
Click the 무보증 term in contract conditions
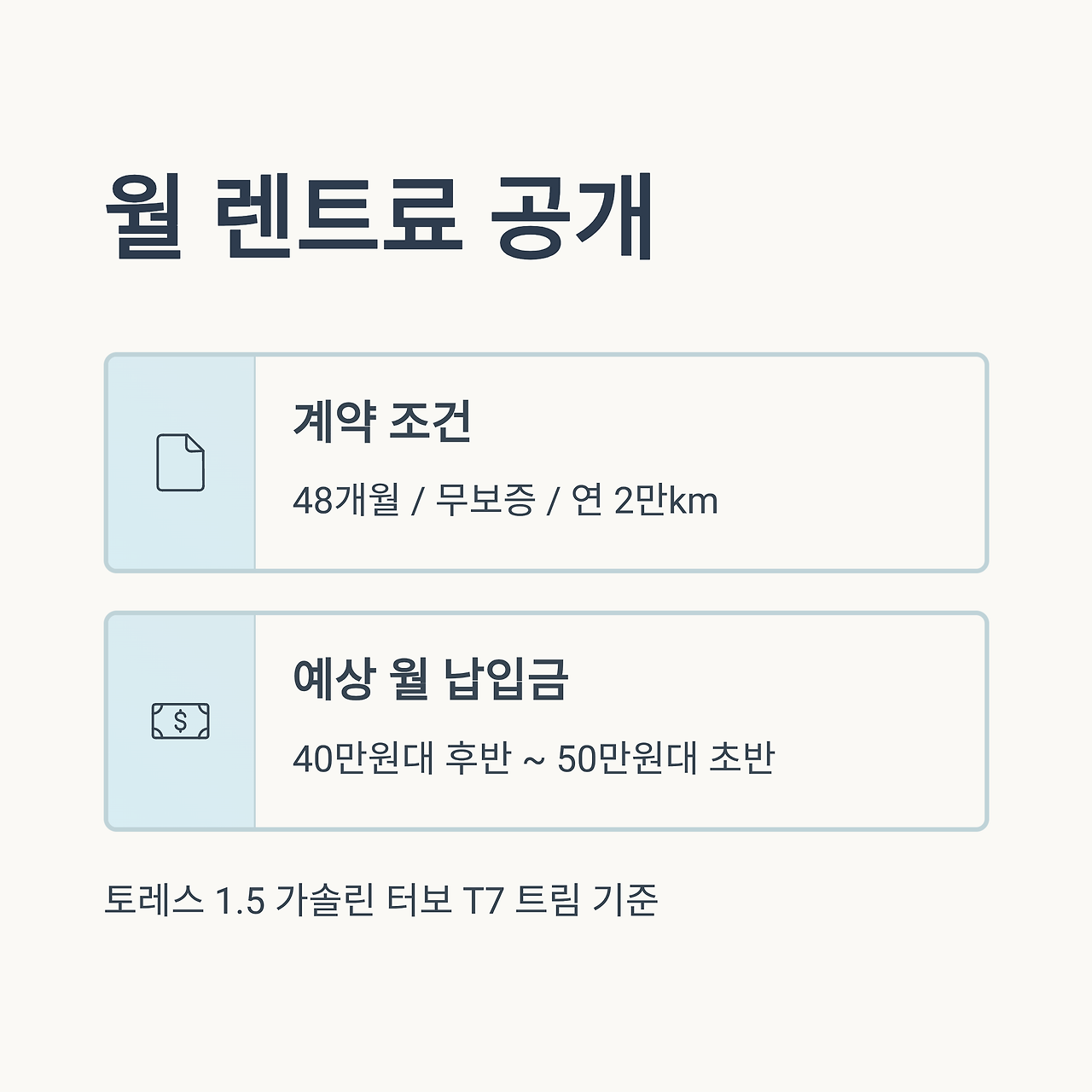pyautogui.click(x=485, y=500)
